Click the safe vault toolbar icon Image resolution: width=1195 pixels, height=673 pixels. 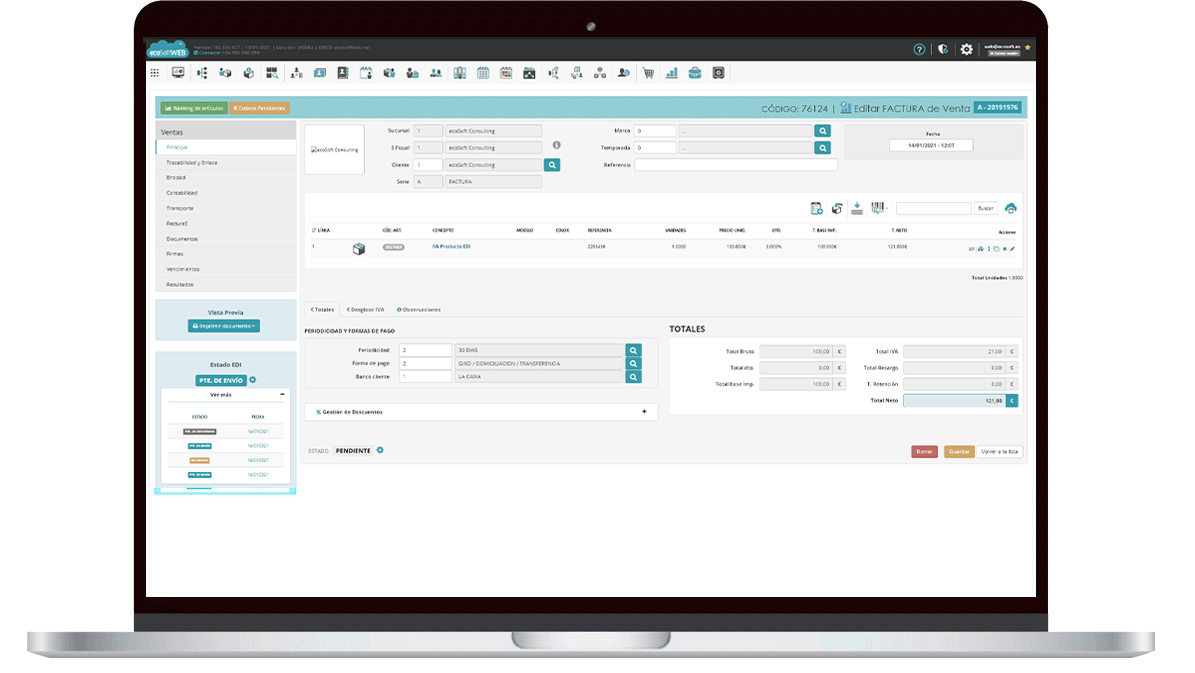pyautogui.click(x=718, y=73)
